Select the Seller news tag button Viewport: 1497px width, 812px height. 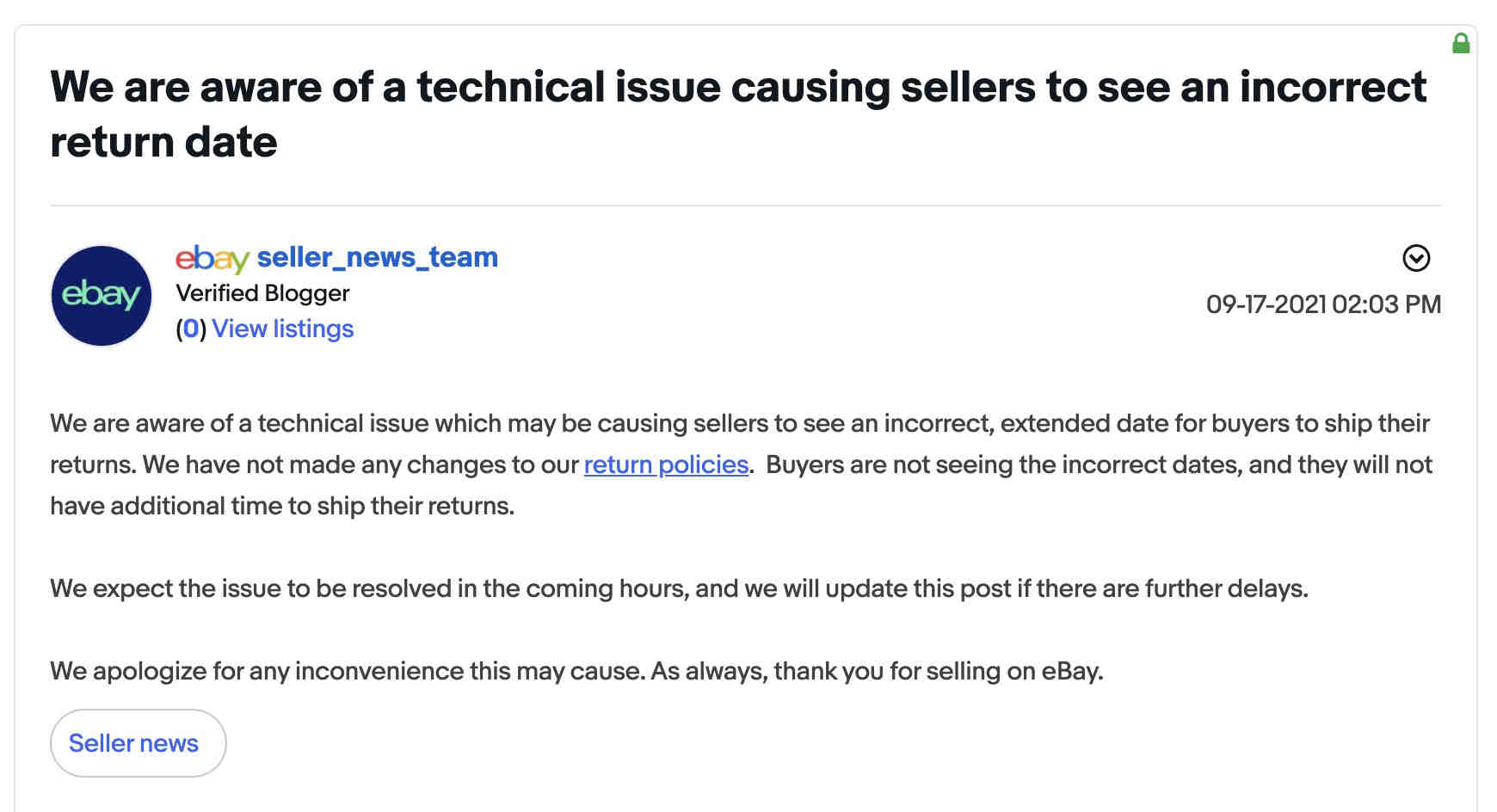[138, 743]
